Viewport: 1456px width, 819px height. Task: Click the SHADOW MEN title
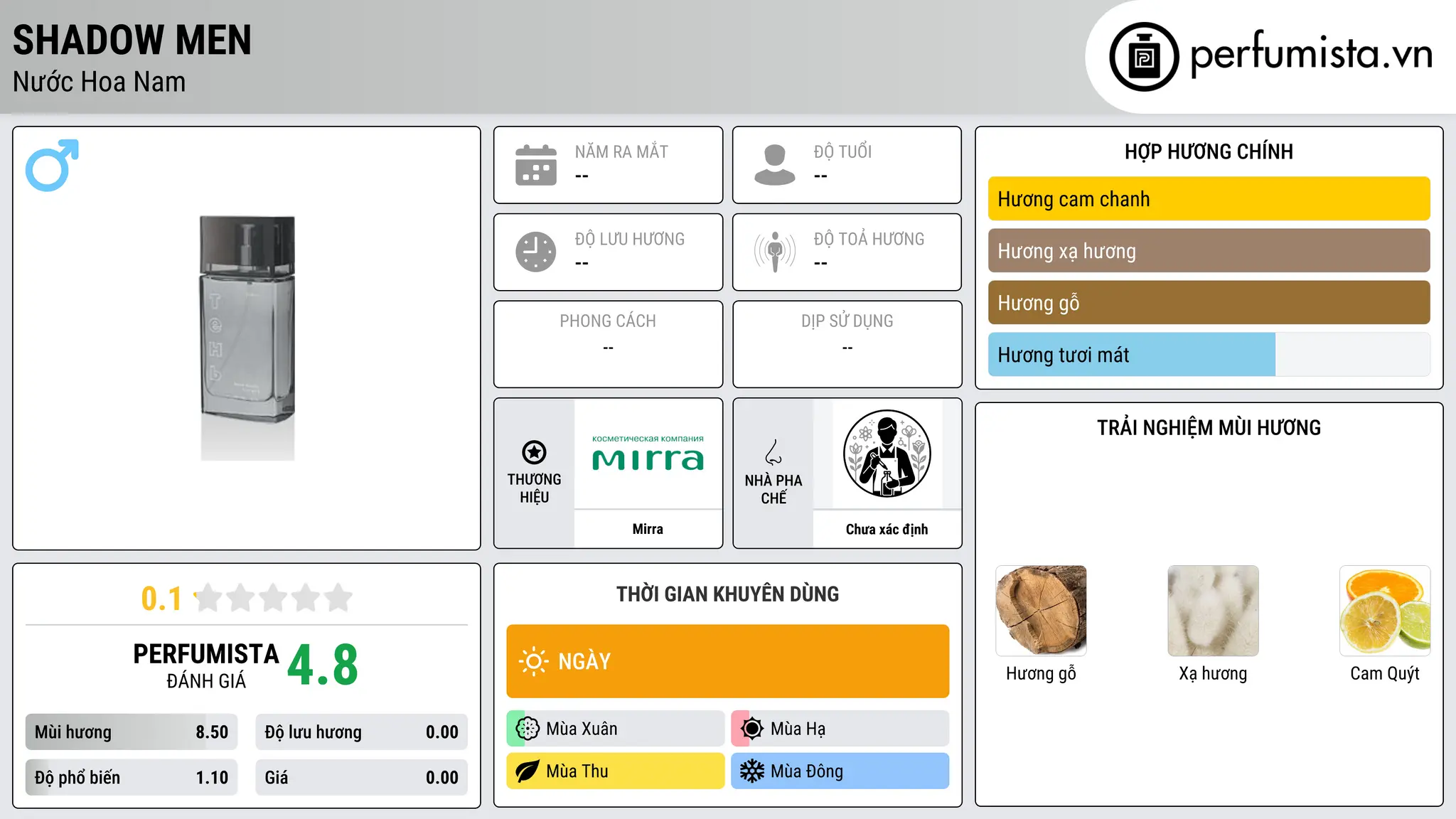pyautogui.click(x=132, y=40)
